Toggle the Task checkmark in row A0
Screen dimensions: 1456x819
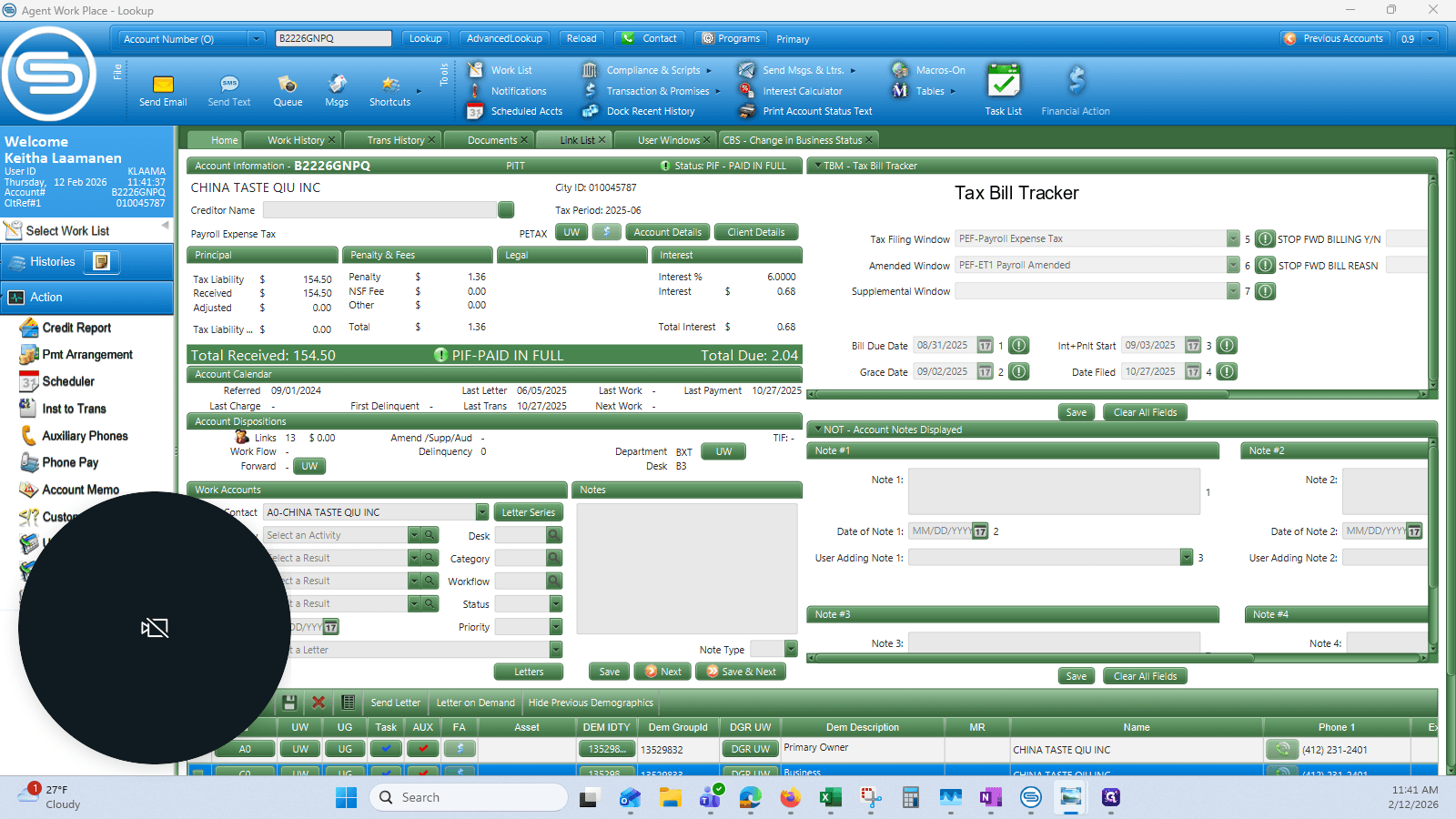[x=386, y=749]
